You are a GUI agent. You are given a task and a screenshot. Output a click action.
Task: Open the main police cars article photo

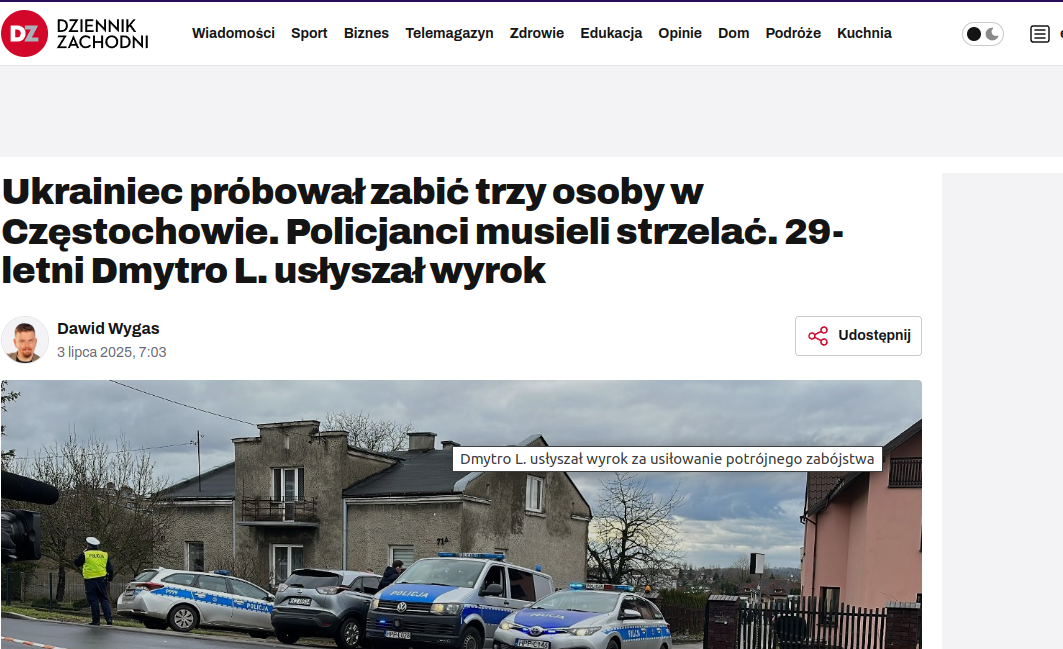click(461, 514)
